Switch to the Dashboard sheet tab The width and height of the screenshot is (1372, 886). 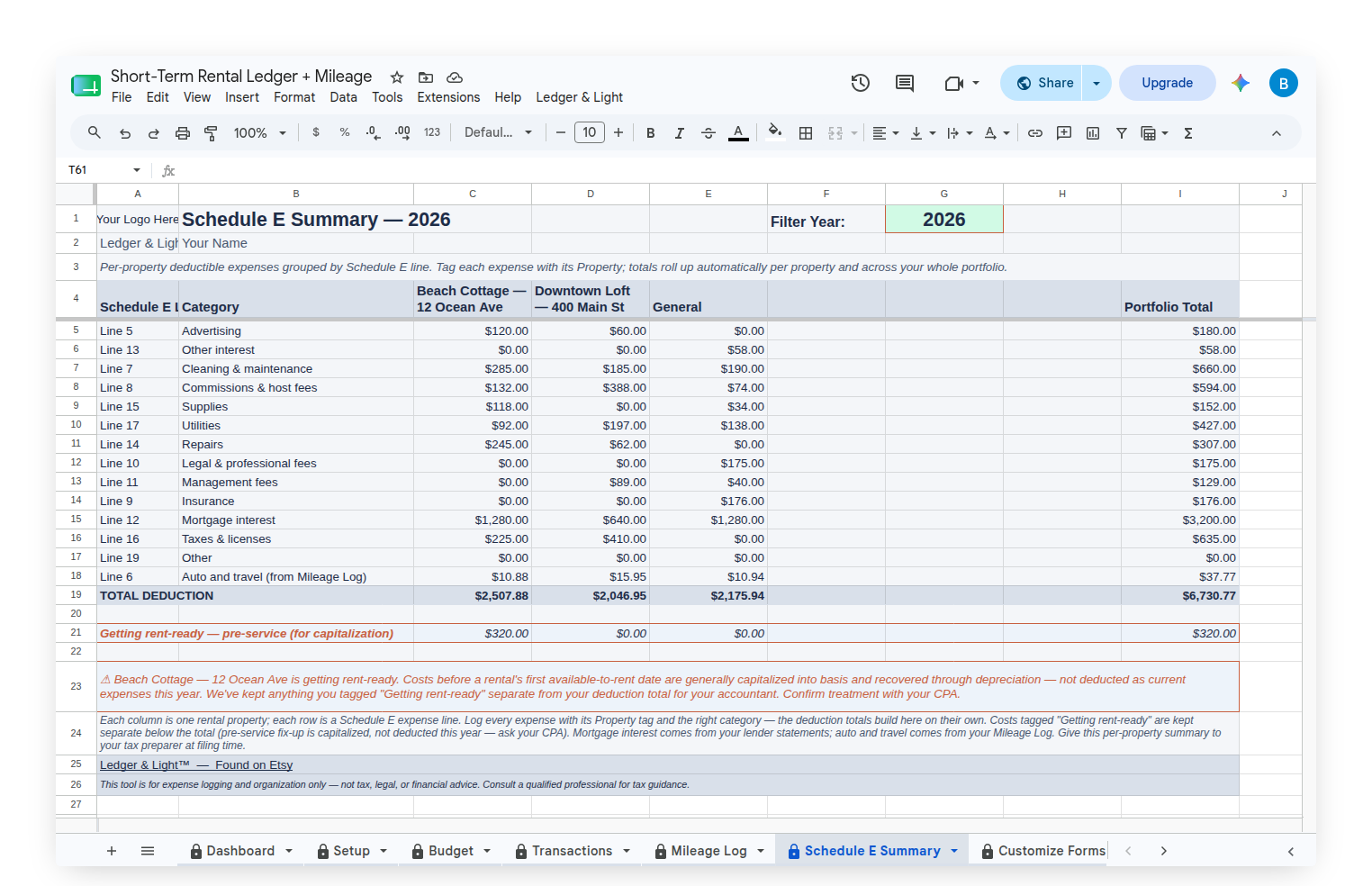click(x=240, y=851)
